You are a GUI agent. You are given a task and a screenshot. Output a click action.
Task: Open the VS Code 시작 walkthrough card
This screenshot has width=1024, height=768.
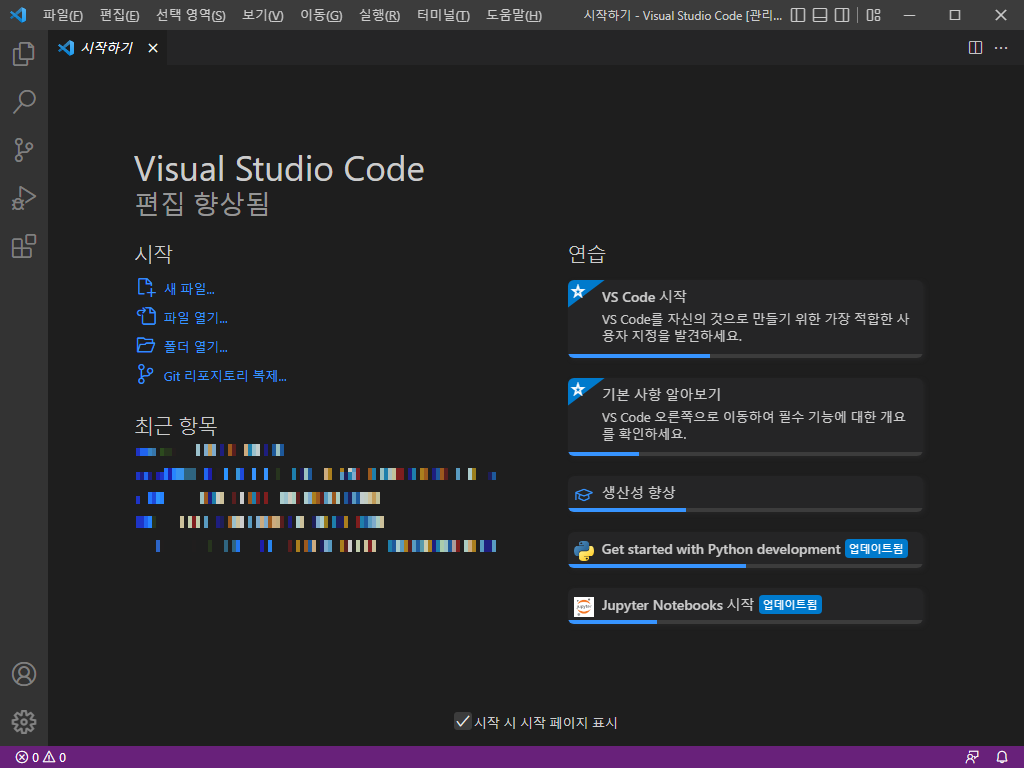point(745,319)
